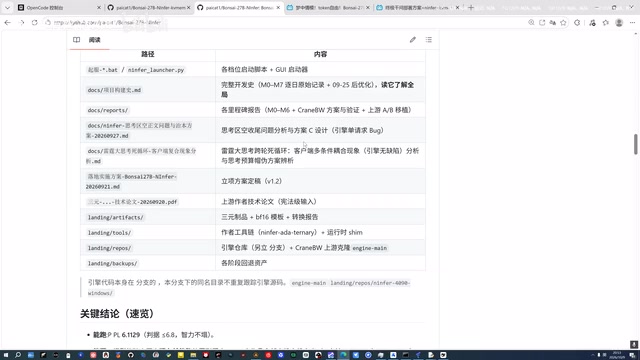The image size is (640, 360).
Task: Switch to the 梦中情模 token自由 tab
Action: coord(328,7)
